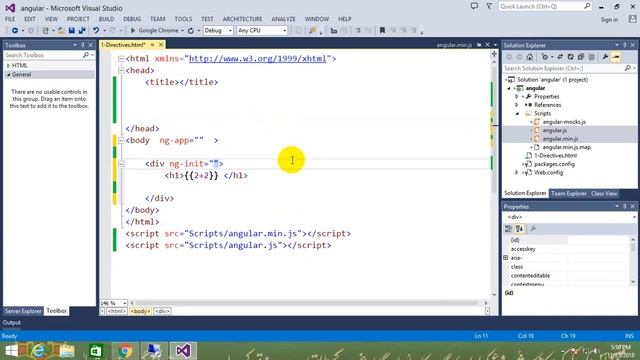This screenshot has height=360, width=640.
Task: Click the Undo arrow icon
Action: tap(96, 31)
